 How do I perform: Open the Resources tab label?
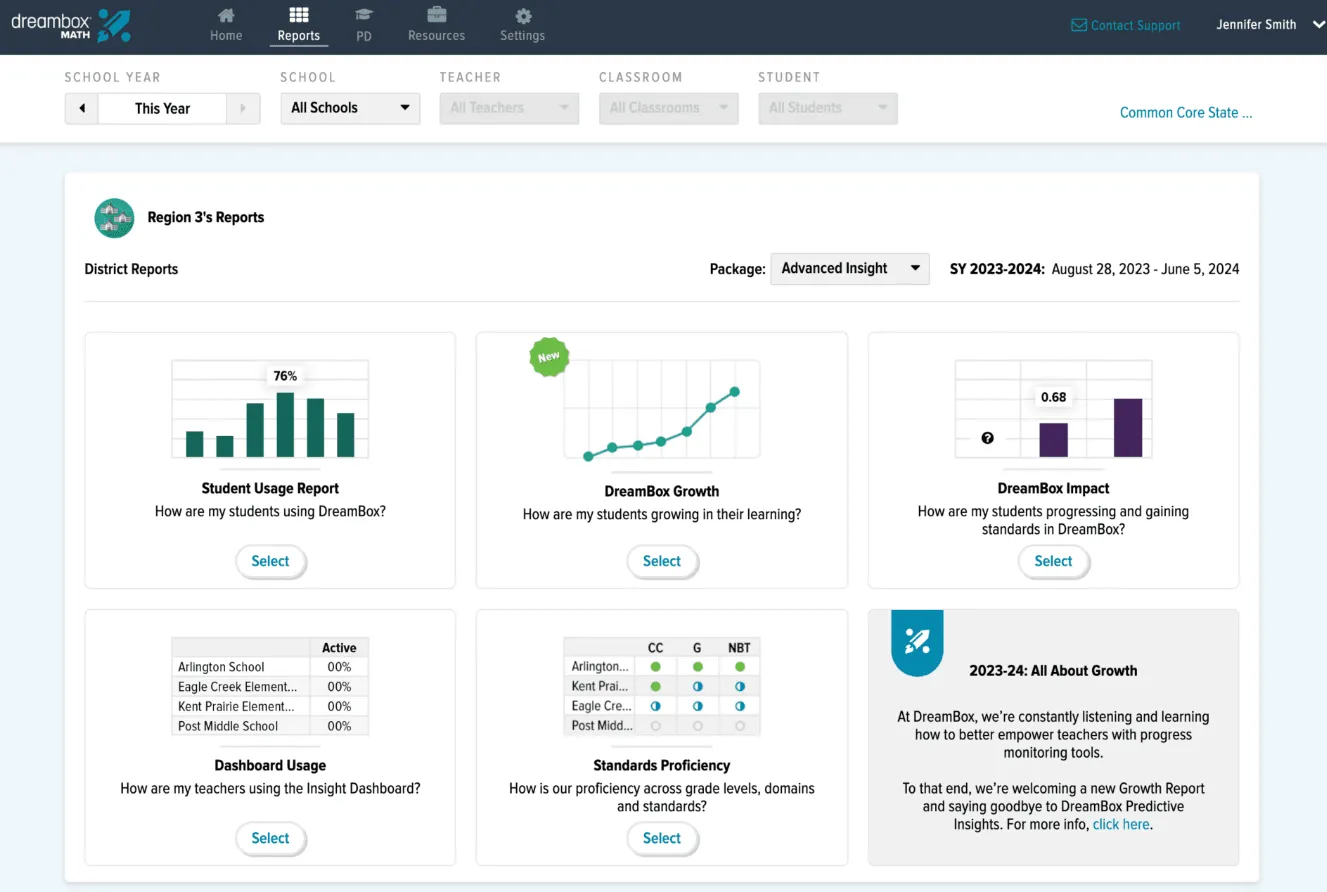[x=436, y=36]
